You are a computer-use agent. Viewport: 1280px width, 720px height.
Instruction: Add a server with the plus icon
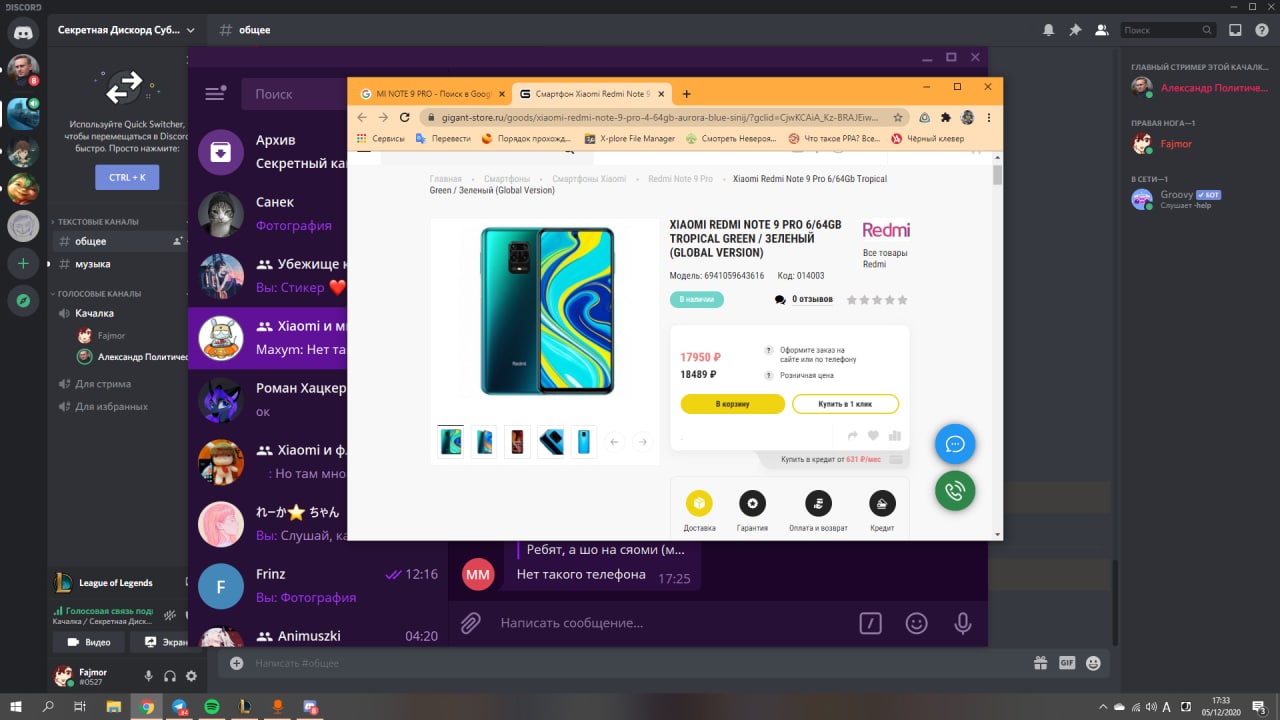[23, 264]
